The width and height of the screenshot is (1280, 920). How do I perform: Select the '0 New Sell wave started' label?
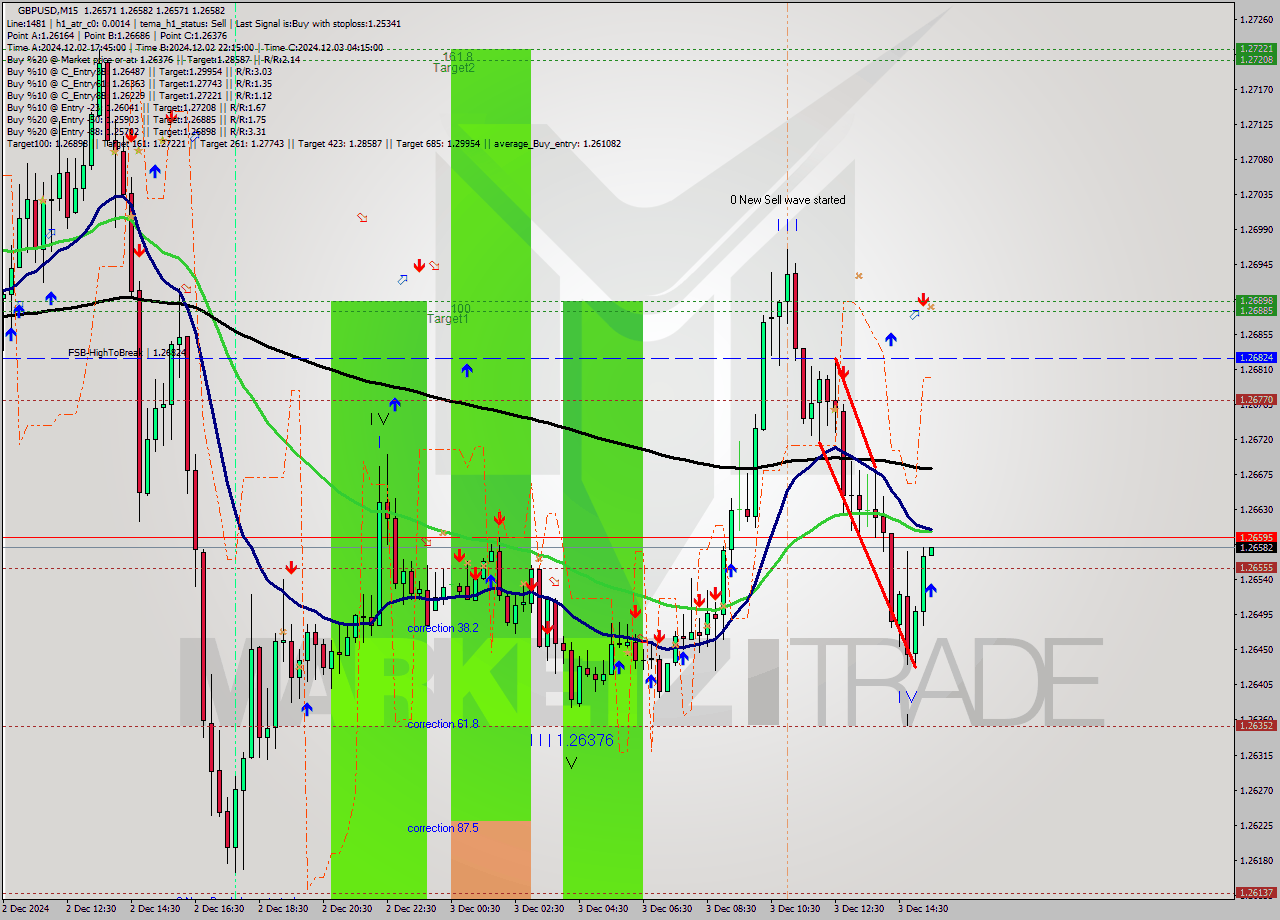[x=787, y=200]
